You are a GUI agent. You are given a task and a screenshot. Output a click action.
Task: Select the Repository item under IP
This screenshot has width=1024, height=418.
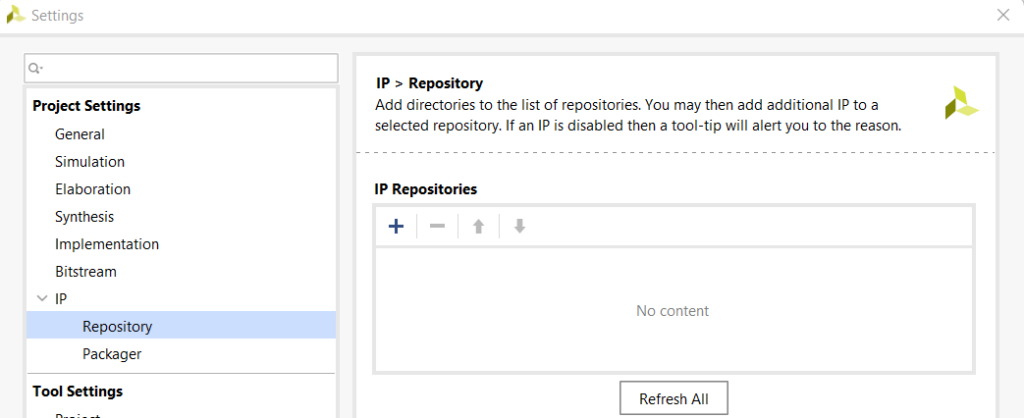point(117,326)
